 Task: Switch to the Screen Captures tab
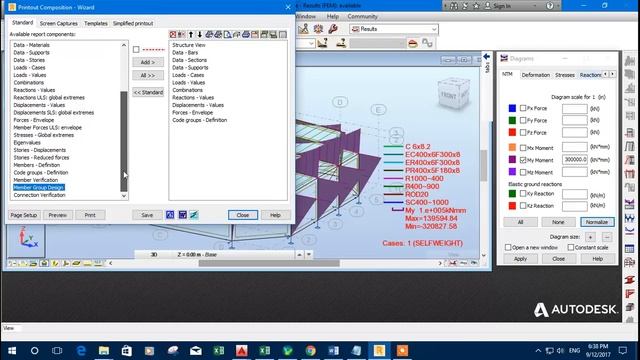(x=59, y=24)
